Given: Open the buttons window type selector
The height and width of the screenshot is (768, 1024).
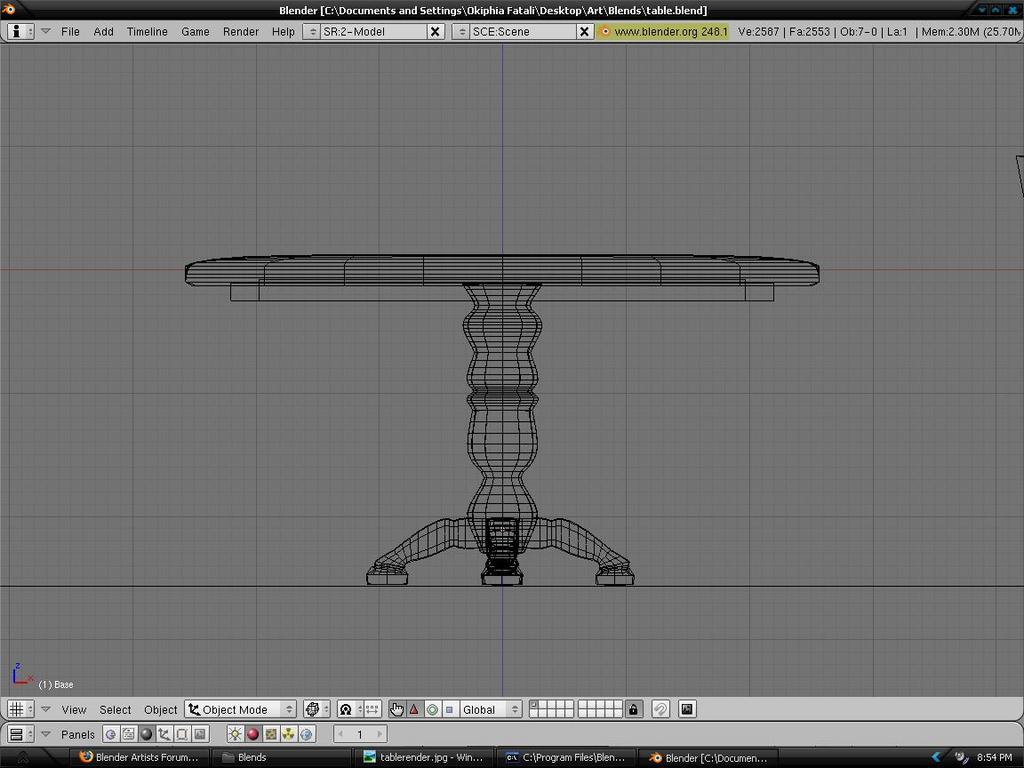Looking at the screenshot, I should pos(20,735).
